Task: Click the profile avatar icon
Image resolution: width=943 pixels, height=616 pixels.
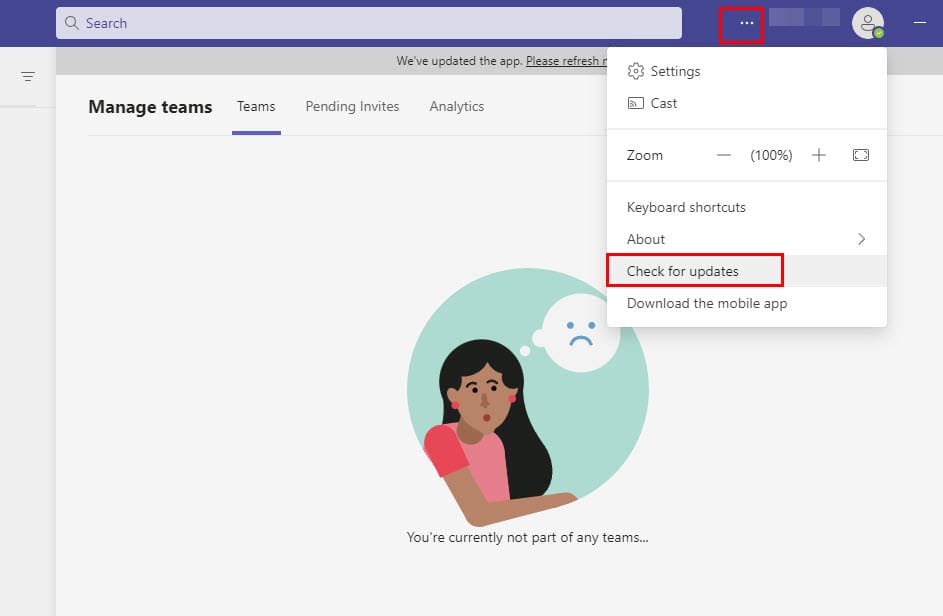Action: (867, 23)
